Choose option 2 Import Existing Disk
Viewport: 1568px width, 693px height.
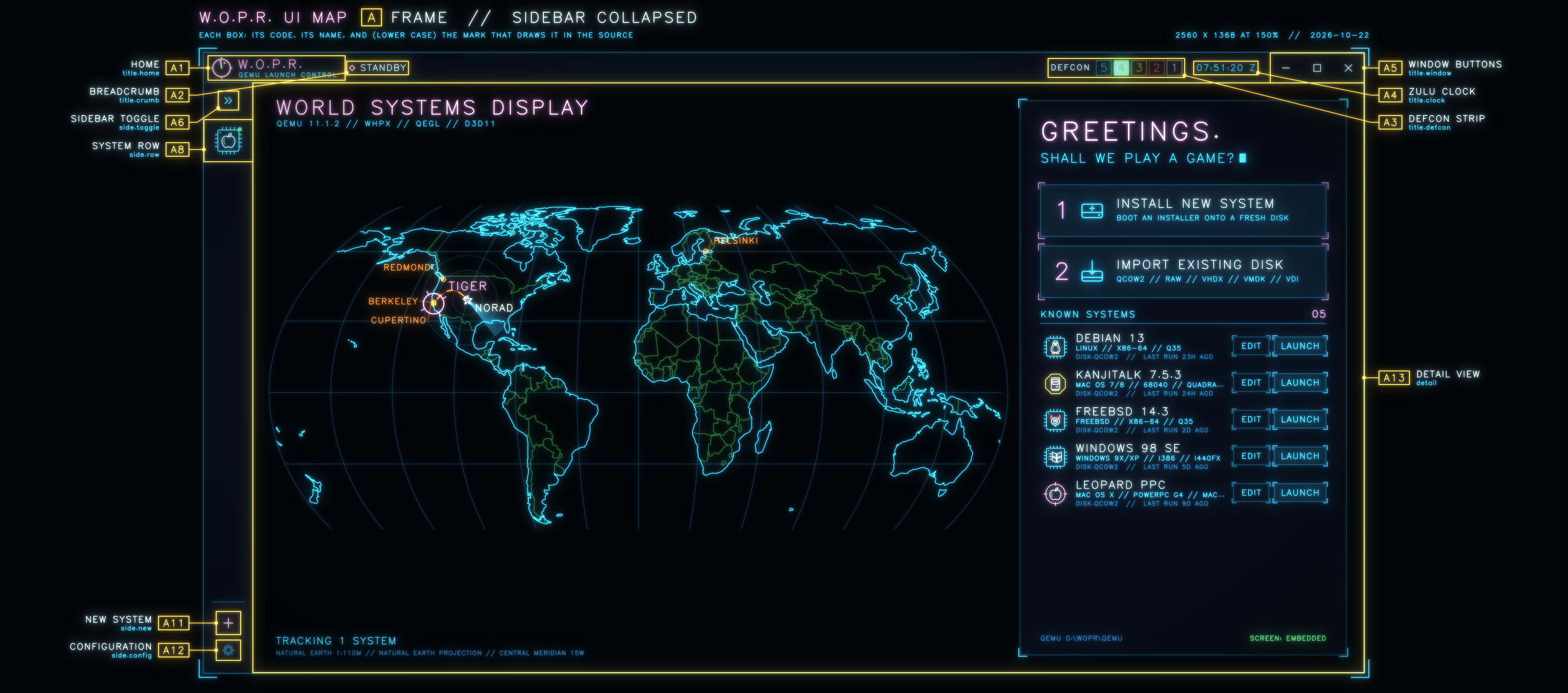click(1183, 271)
